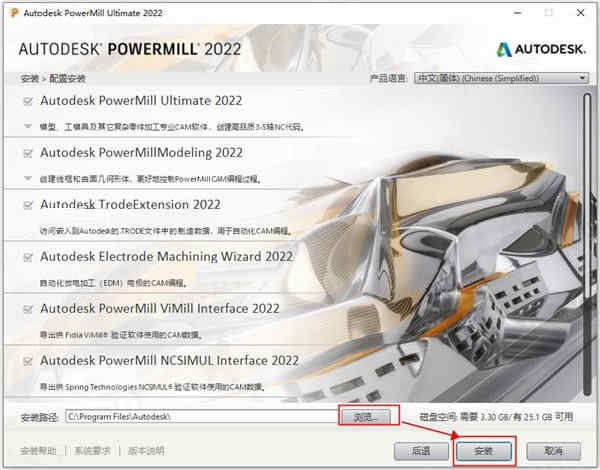Select Autodesk PowerMill Ultimate 2022 title text
600x470 pixels.
(141, 101)
